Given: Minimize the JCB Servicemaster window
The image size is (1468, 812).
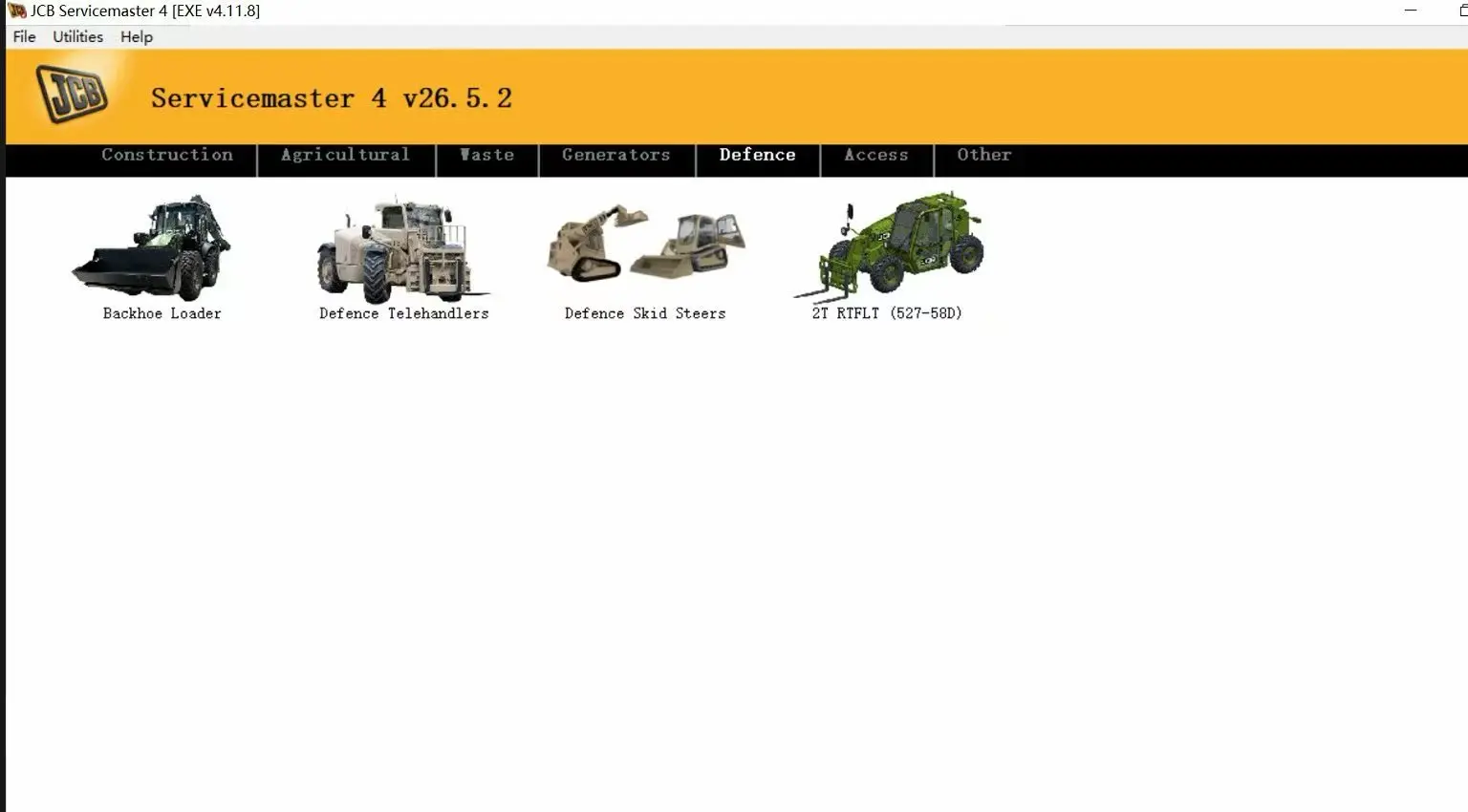Looking at the screenshot, I should pos(1411,11).
